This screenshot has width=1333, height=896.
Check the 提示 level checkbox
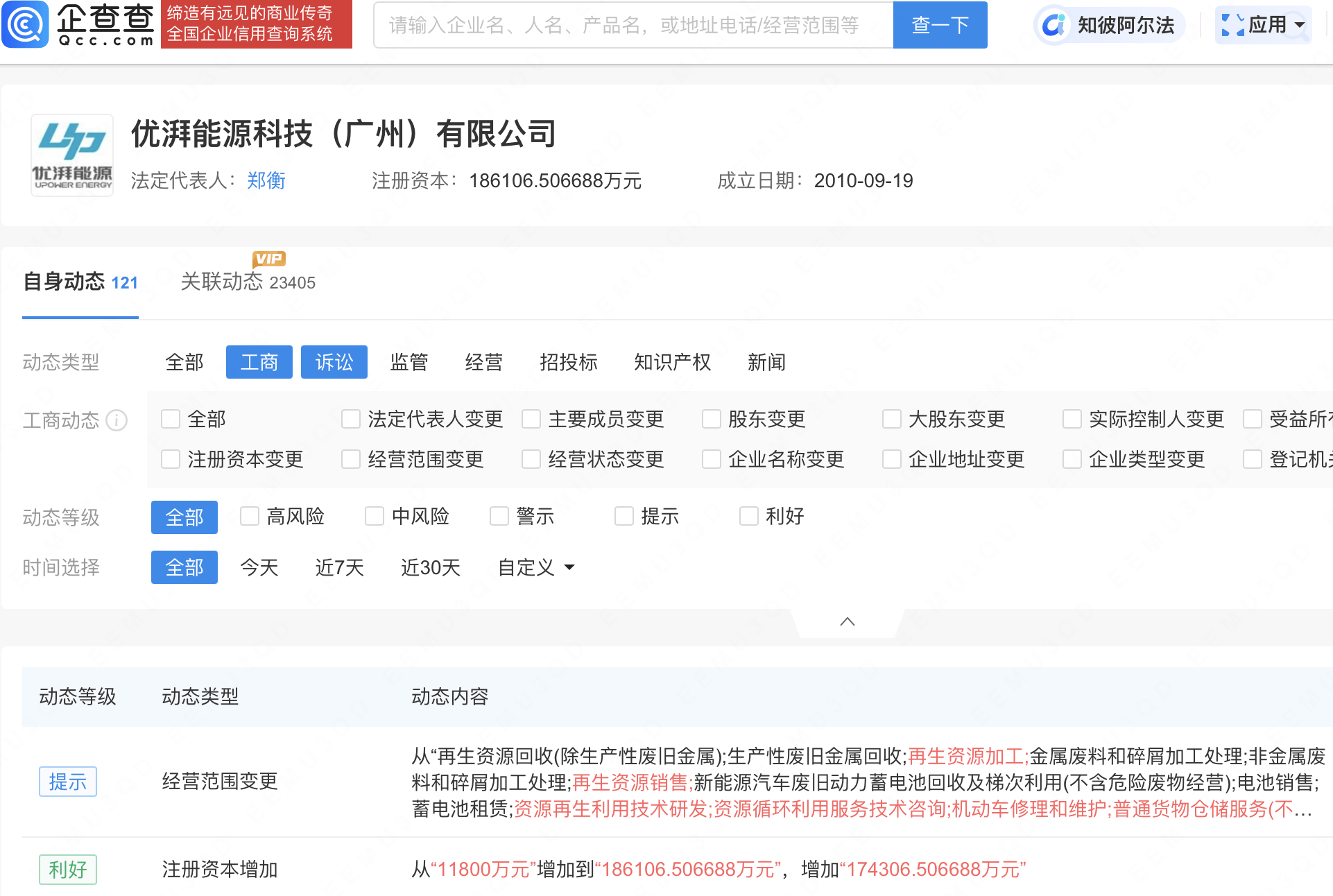click(x=624, y=516)
